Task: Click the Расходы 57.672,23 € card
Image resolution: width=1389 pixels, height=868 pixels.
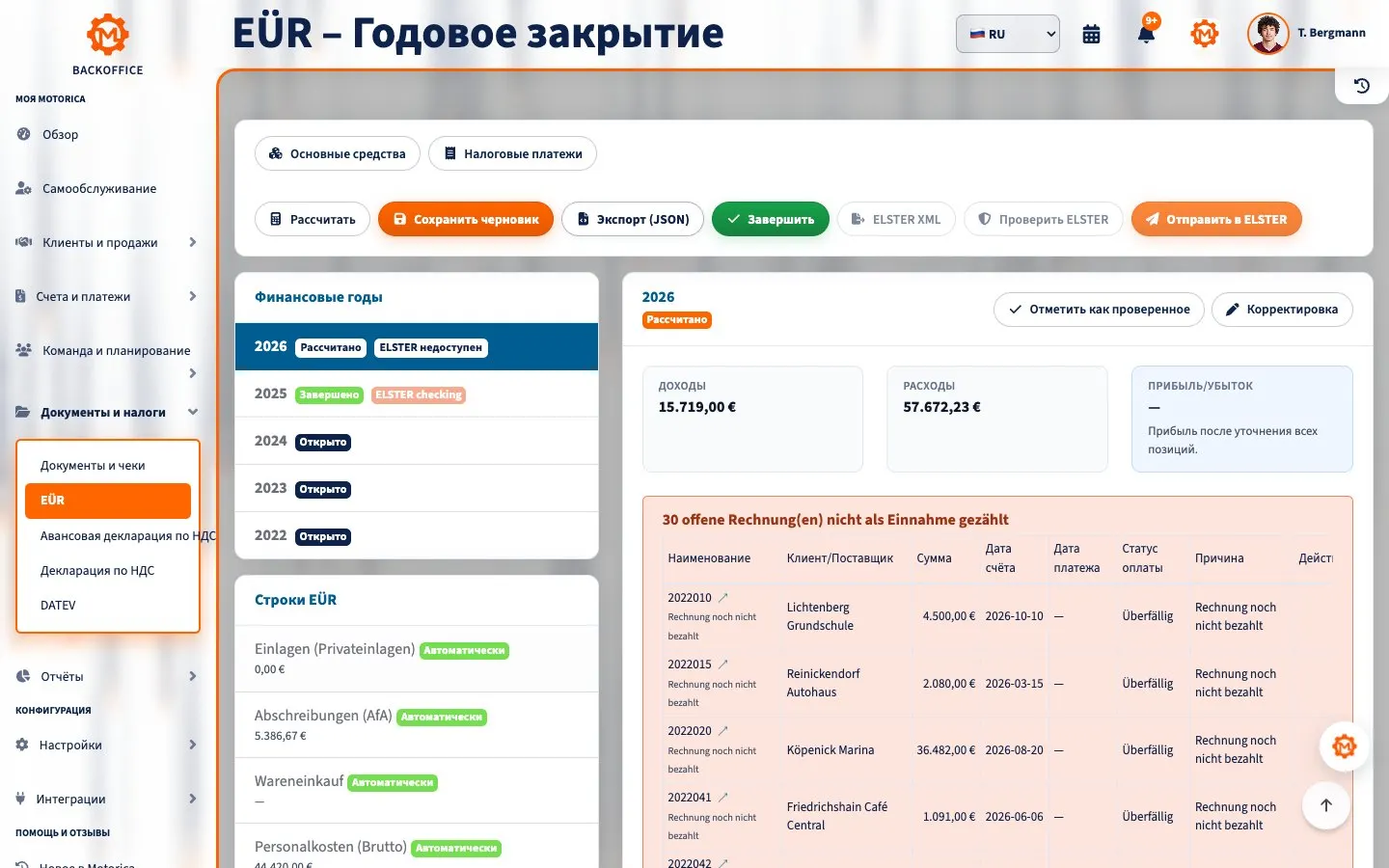Action: [x=996, y=419]
